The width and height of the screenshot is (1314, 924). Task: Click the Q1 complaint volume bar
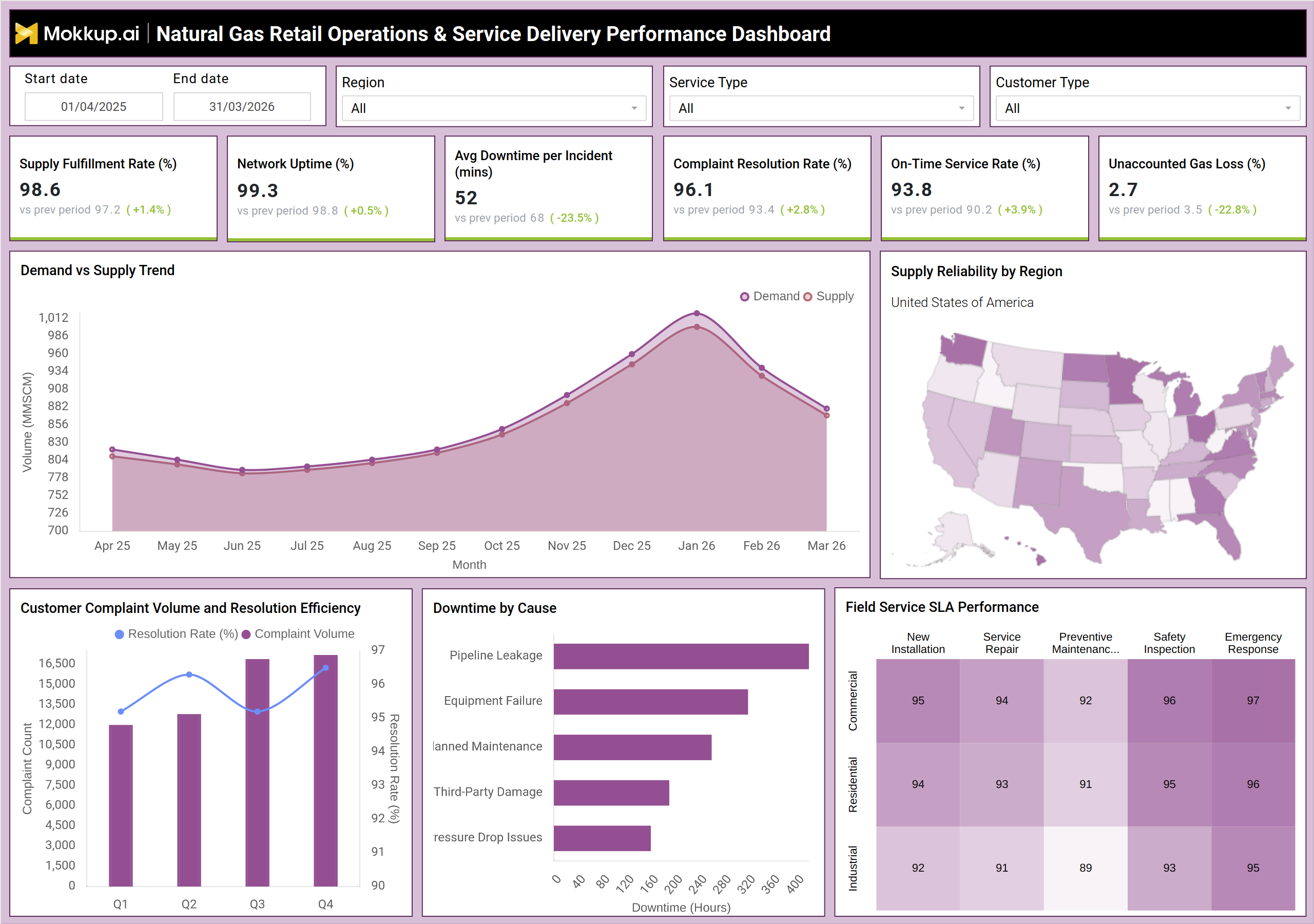[121, 805]
